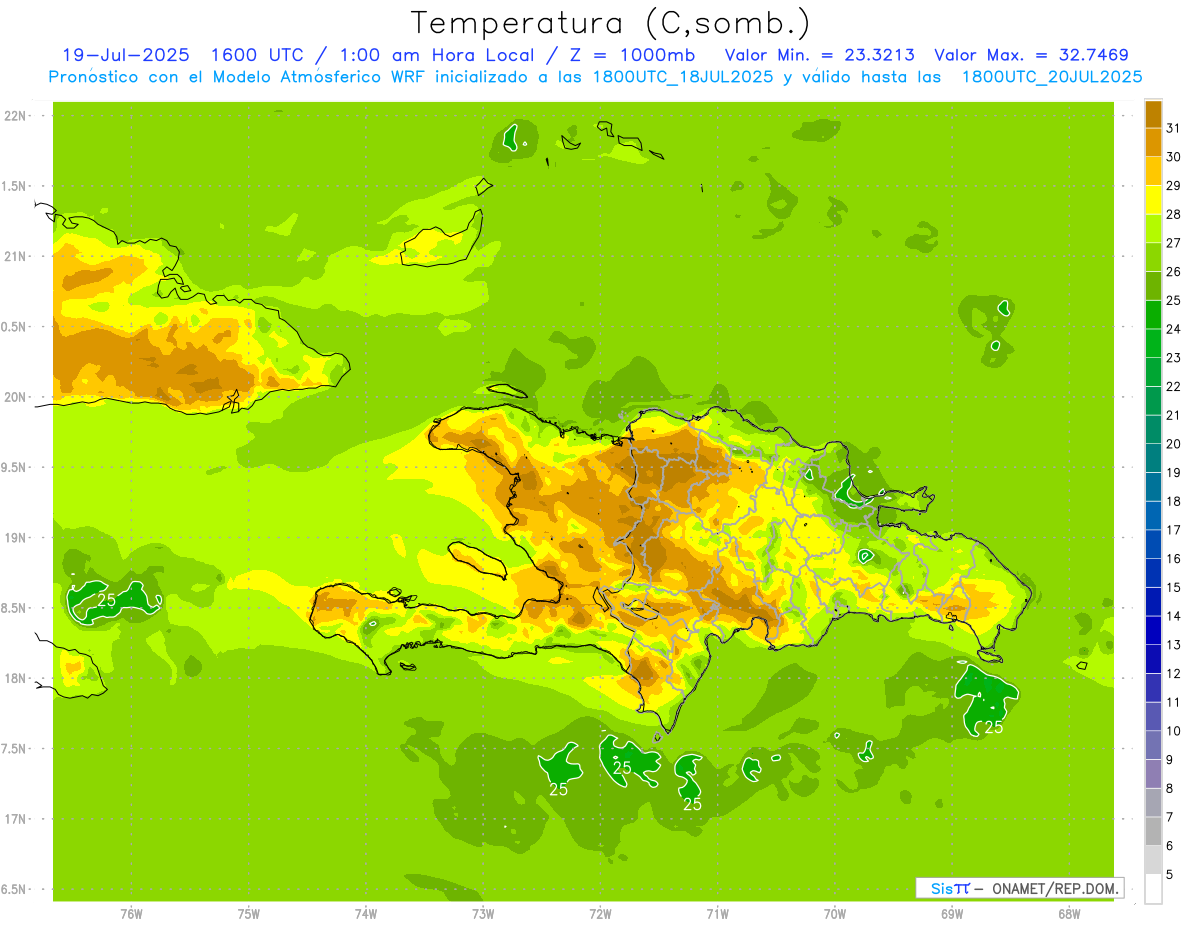Click the "73W" longitude axis label
The image size is (1200, 927).
click(483, 914)
